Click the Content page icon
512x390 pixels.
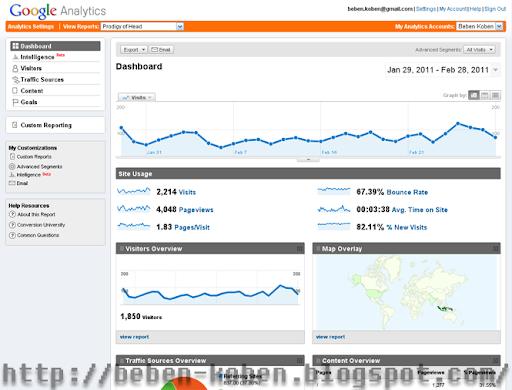point(15,91)
